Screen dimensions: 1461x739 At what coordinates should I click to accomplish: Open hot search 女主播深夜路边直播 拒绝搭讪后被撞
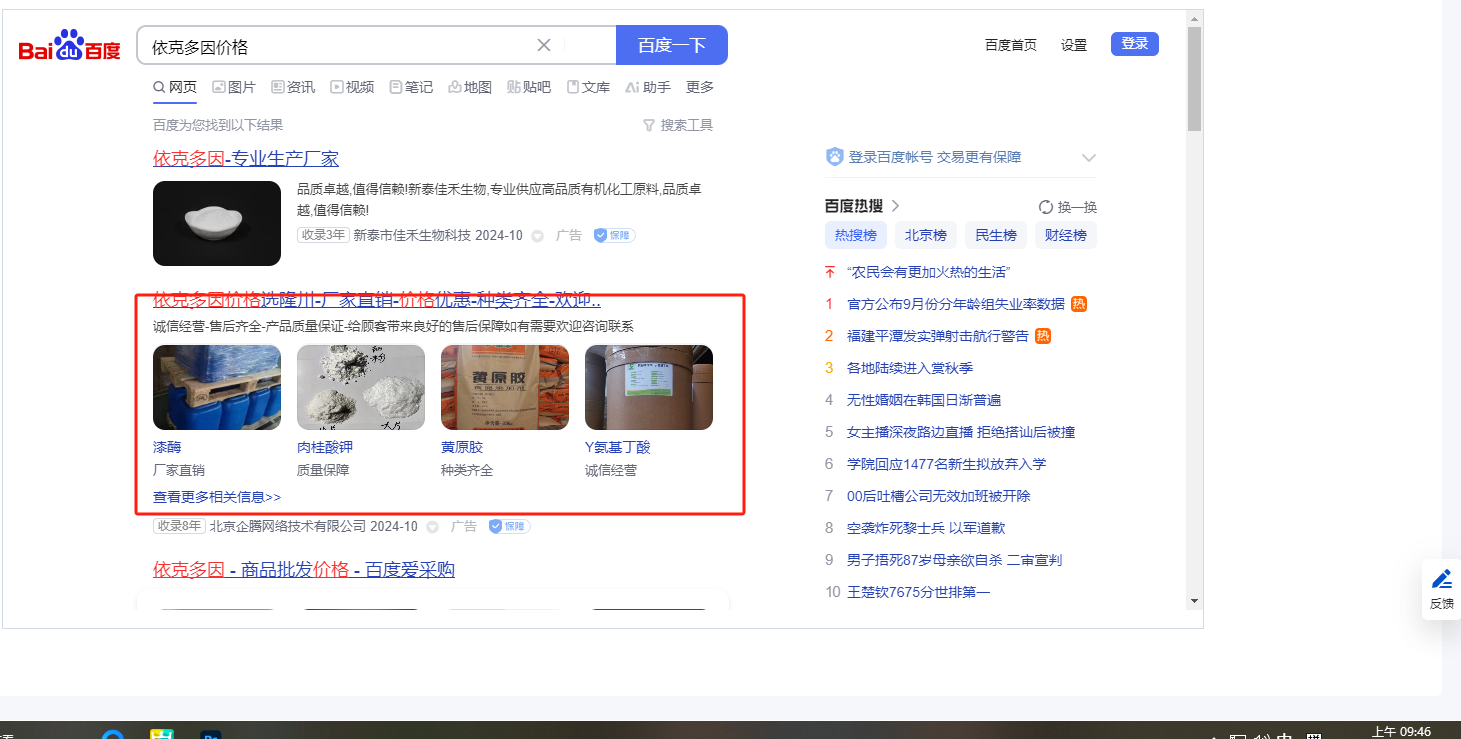(x=961, y=432)
